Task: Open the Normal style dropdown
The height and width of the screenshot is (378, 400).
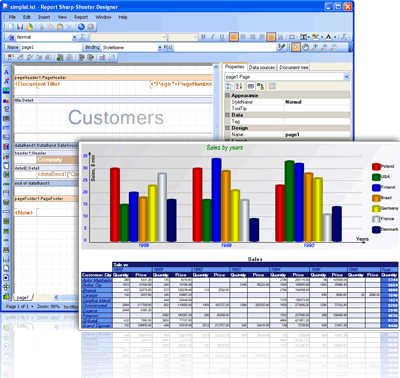Action: point(74,37)
